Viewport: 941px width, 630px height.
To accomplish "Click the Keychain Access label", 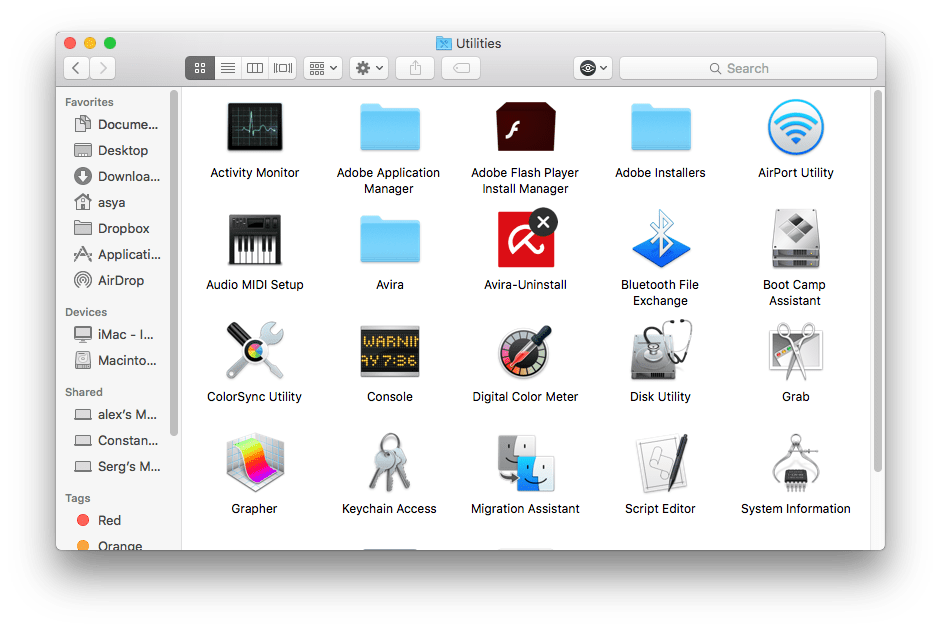I will pyautogui.click(x=389, y=509).
